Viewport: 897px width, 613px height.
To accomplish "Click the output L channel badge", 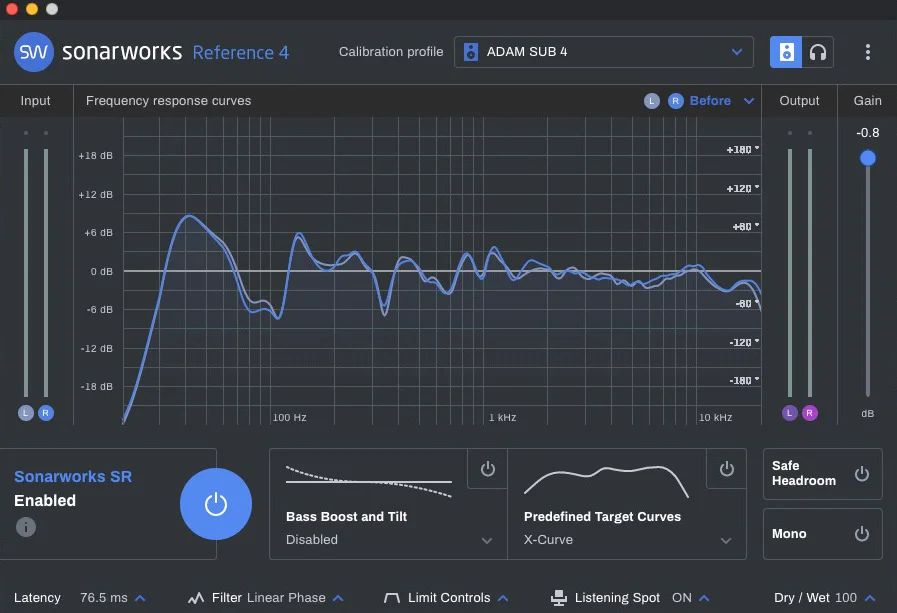I will [789, 412].
